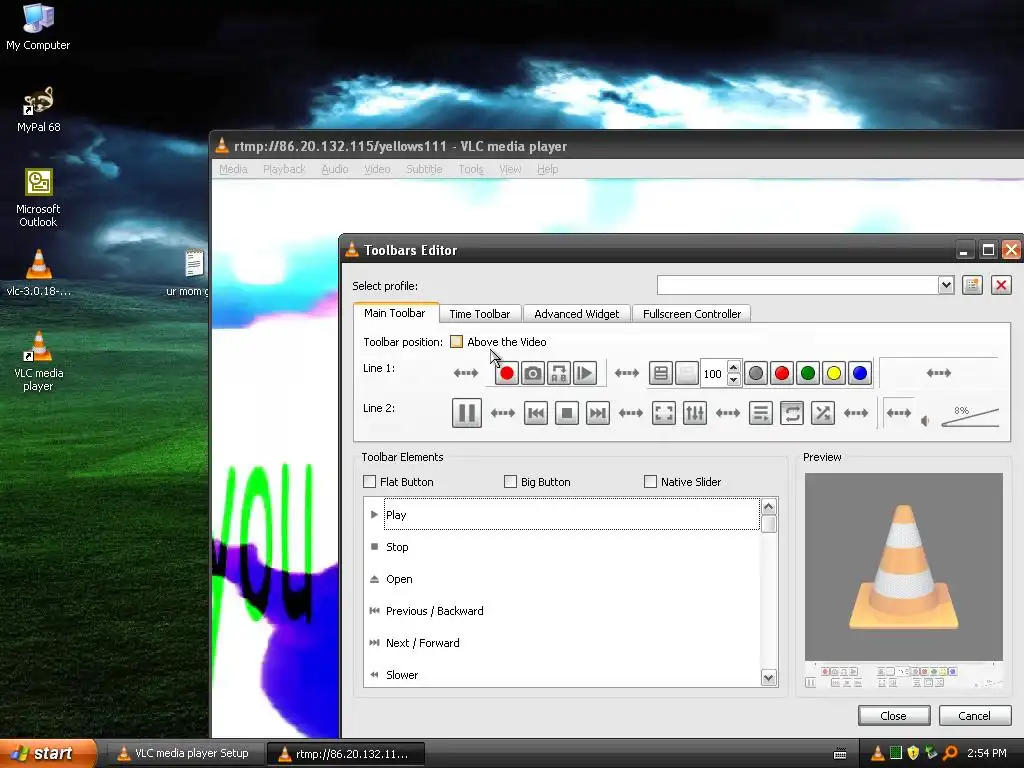Select Open in Toolbar Elements list

[562, 579]
